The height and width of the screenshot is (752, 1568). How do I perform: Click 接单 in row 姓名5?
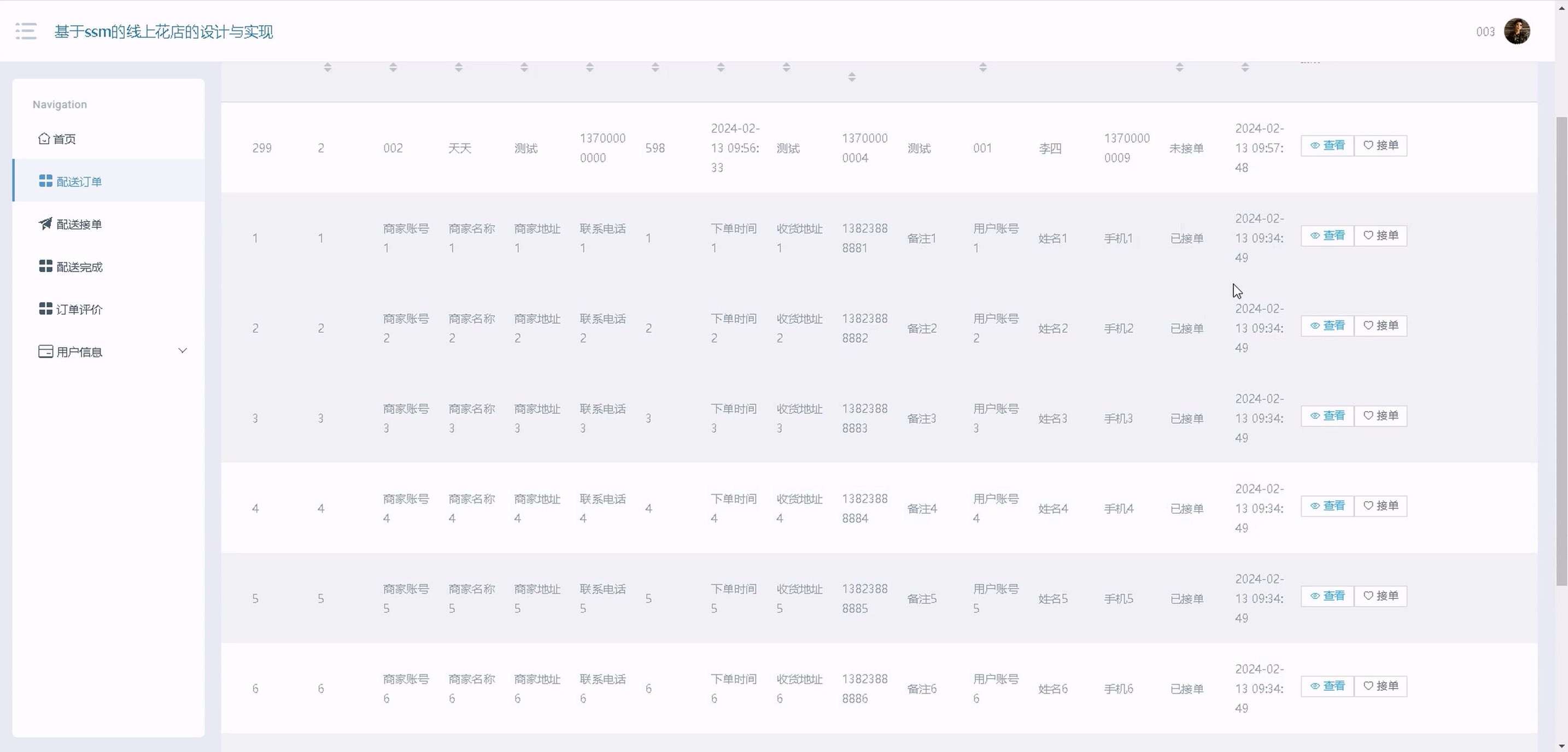coord(1380,596)
